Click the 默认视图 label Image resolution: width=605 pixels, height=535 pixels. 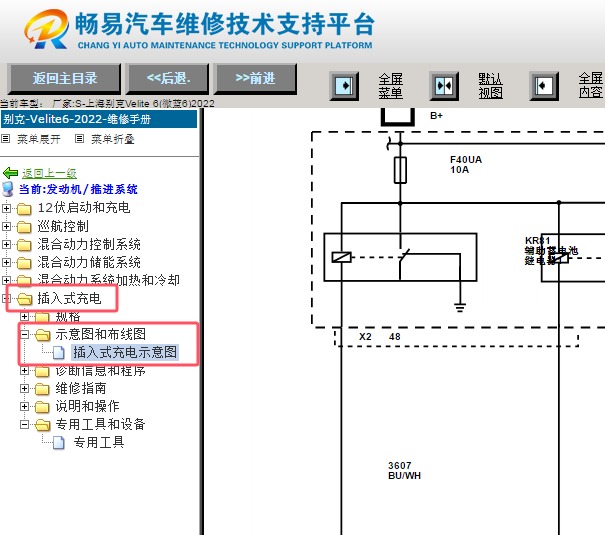490,86
